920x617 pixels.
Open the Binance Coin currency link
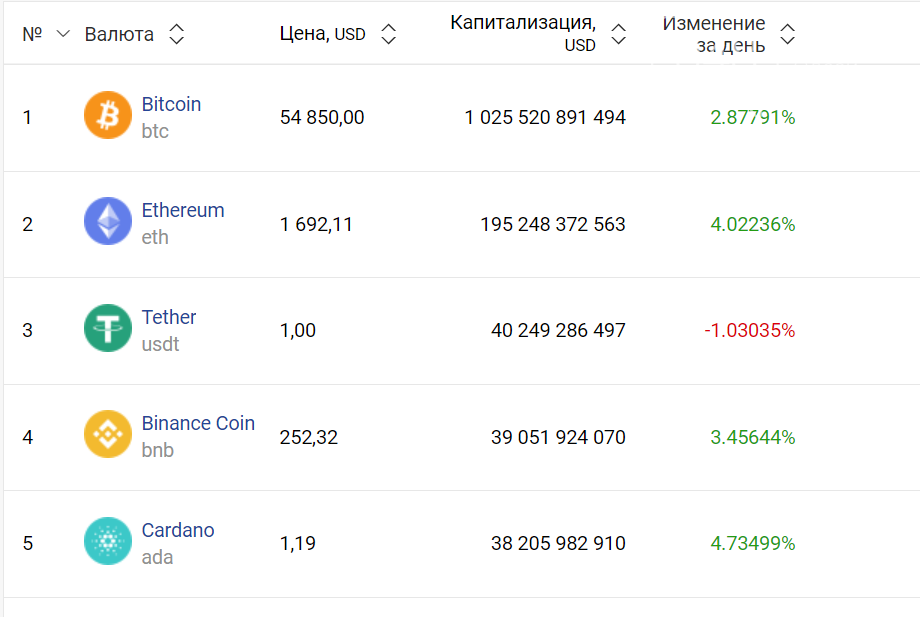click(x=198, y=423)
